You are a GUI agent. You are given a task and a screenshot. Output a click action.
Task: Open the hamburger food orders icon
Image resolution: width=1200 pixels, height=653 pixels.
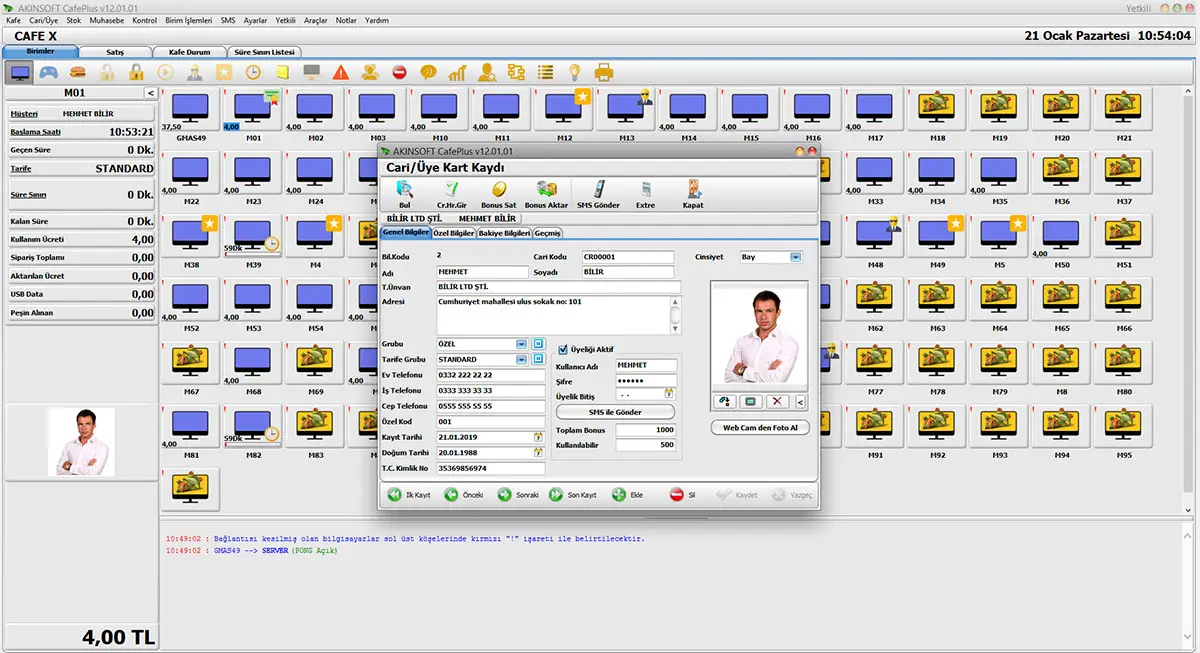(x=77, y=72)
